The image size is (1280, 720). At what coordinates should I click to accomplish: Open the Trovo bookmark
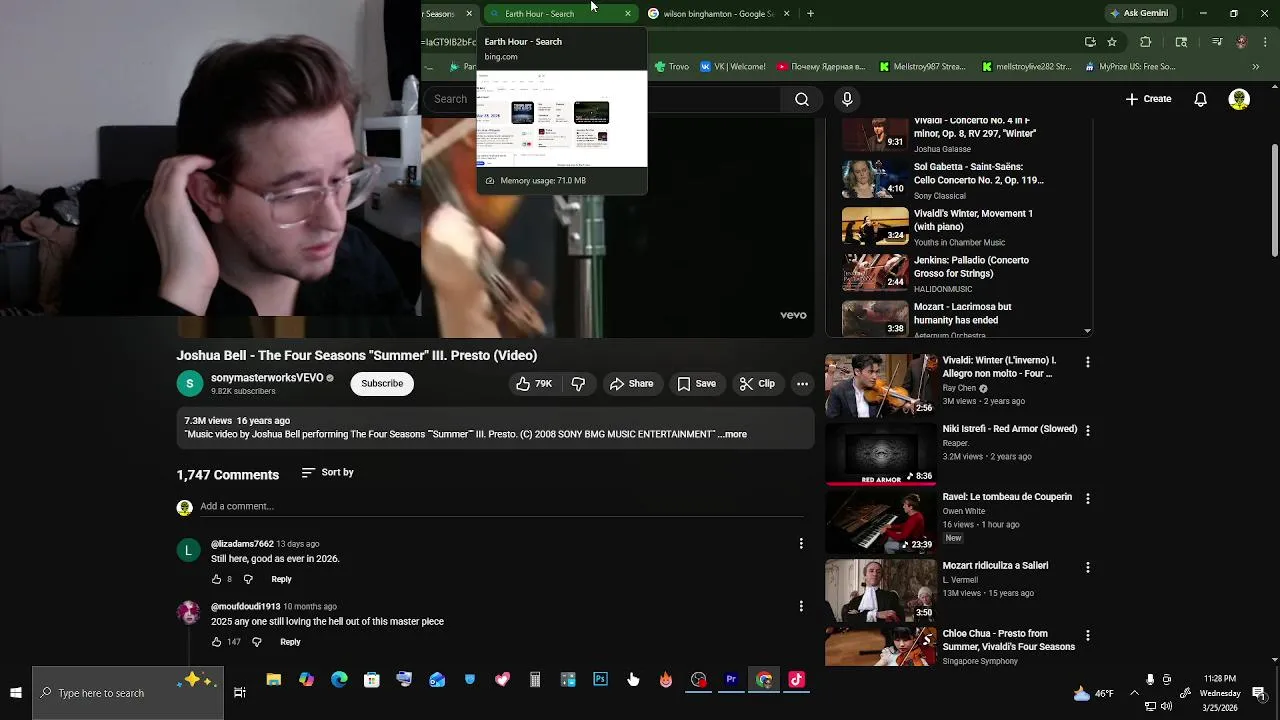pyautogui.click(x=672, y=67)
